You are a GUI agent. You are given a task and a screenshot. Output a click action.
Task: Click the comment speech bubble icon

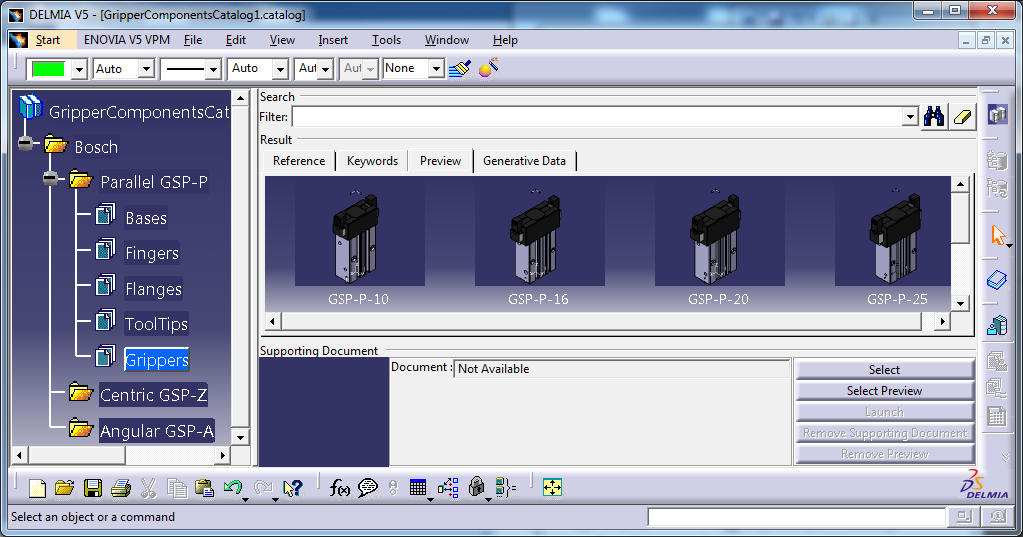point(368,487)
